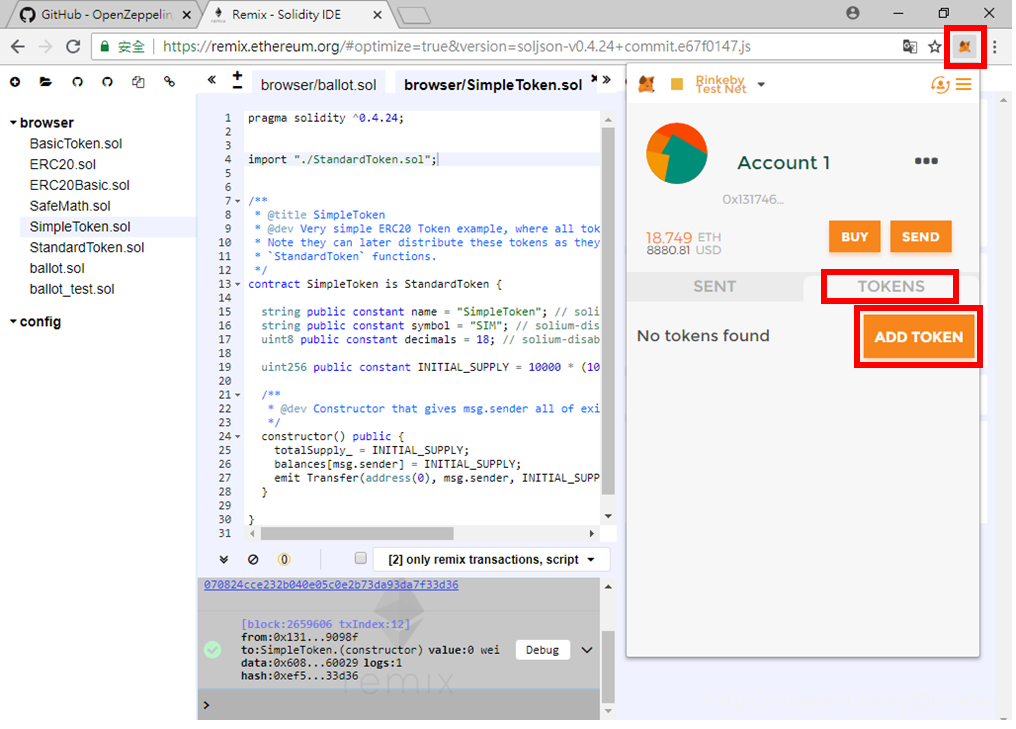The height and width of the screenshot is (729, 1016).
Task: Toggle listen on network checkbox in terminal
Action: point(361,558)
